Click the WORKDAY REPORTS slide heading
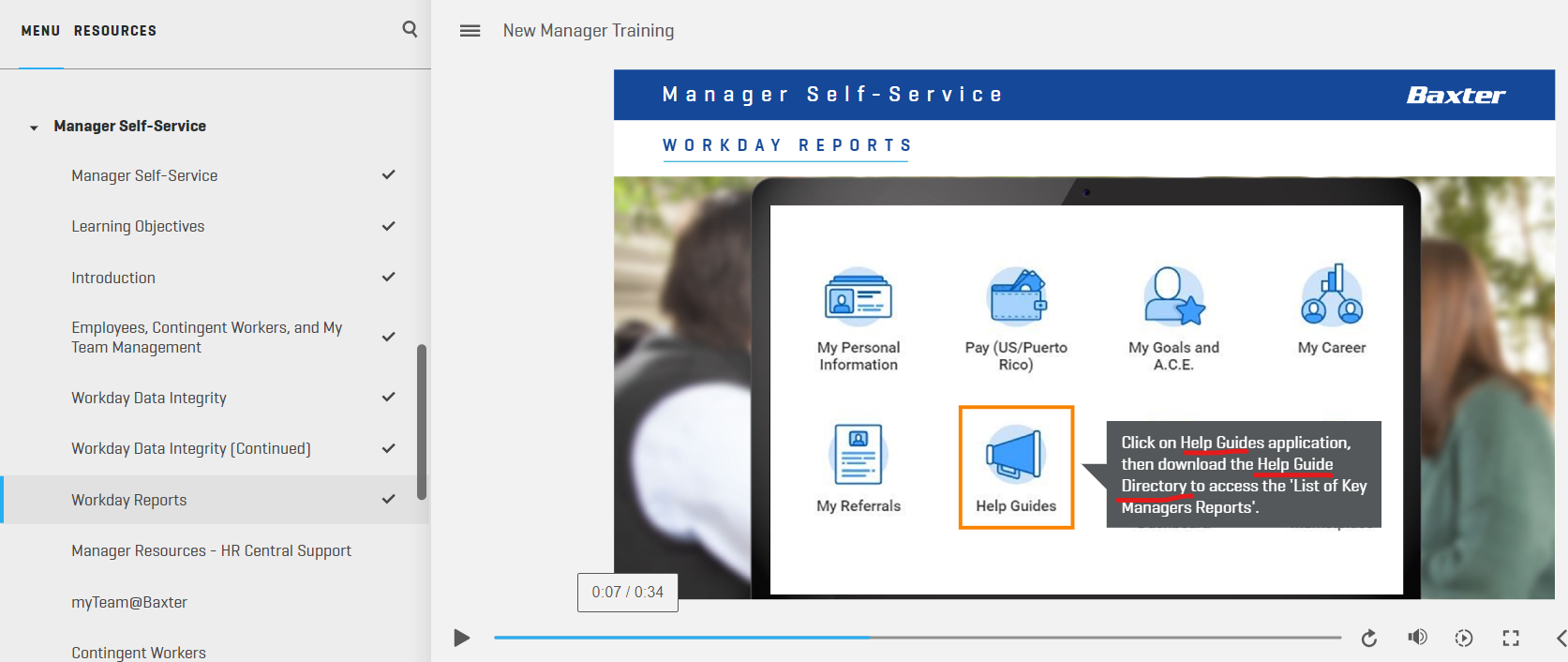 (x=786, y=145)
